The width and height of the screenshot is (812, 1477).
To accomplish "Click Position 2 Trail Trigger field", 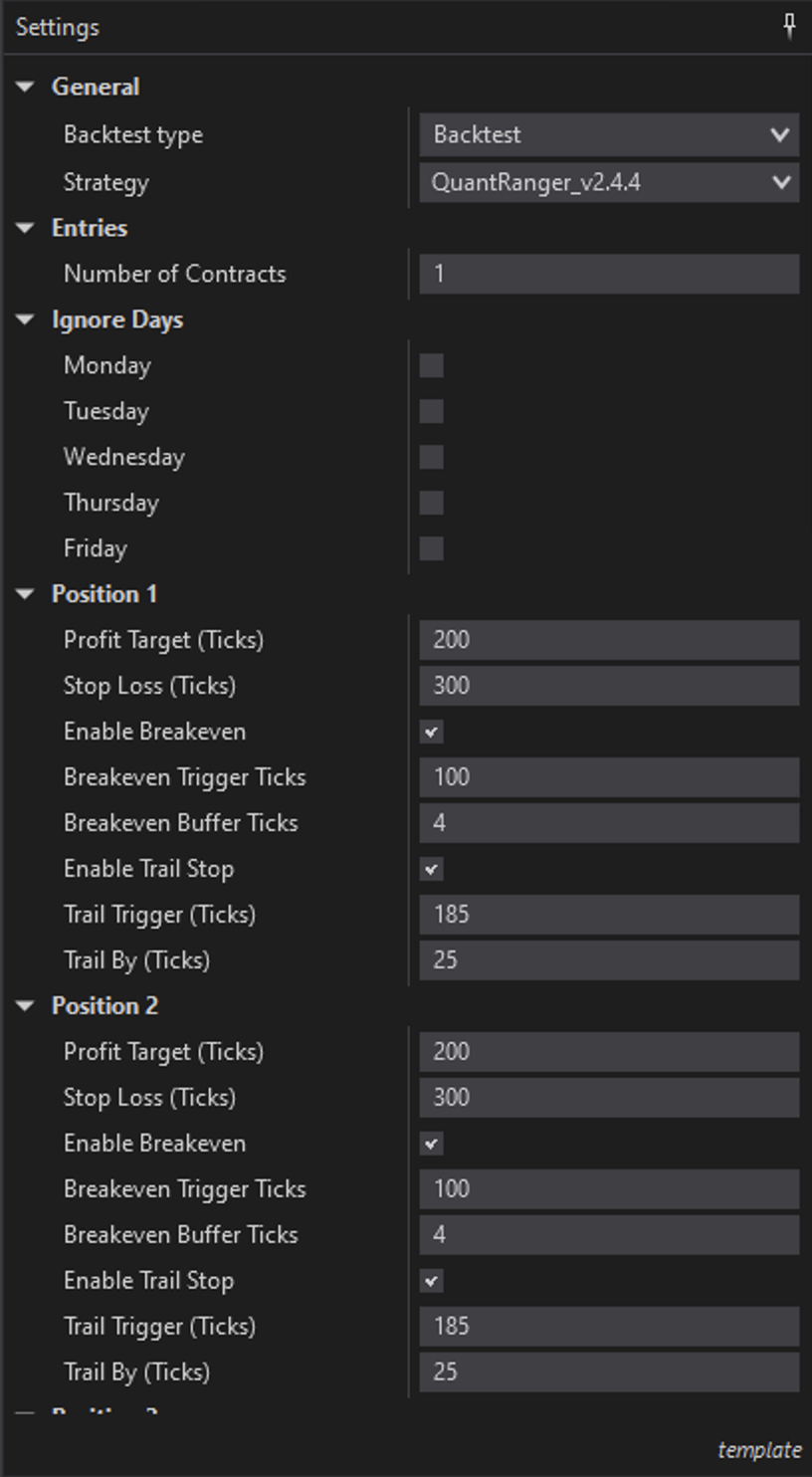I will [609, 1327].
